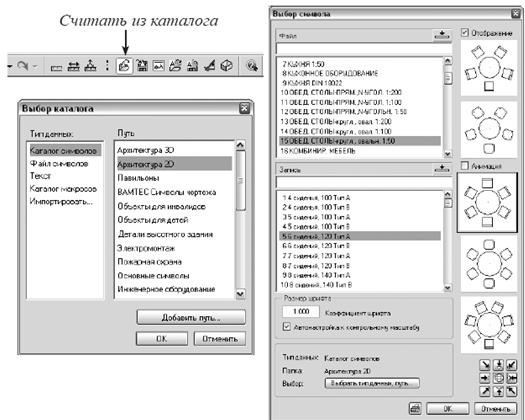The height and width of the screenshot is (420, 525).
Task: Select Объекты для детей path
Action: [153, 220]
